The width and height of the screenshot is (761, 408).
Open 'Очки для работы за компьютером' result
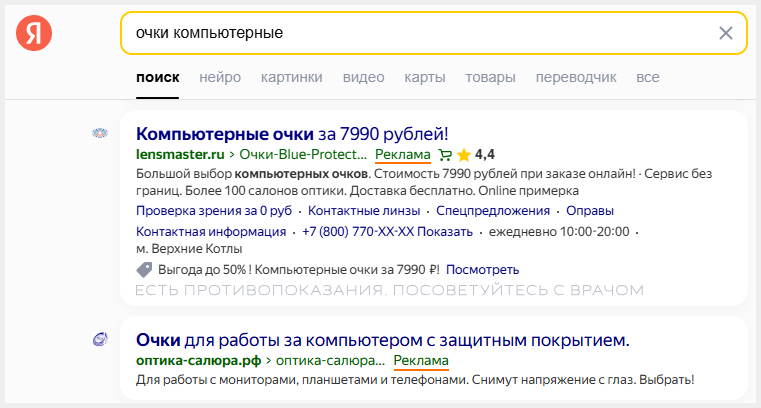382,340
